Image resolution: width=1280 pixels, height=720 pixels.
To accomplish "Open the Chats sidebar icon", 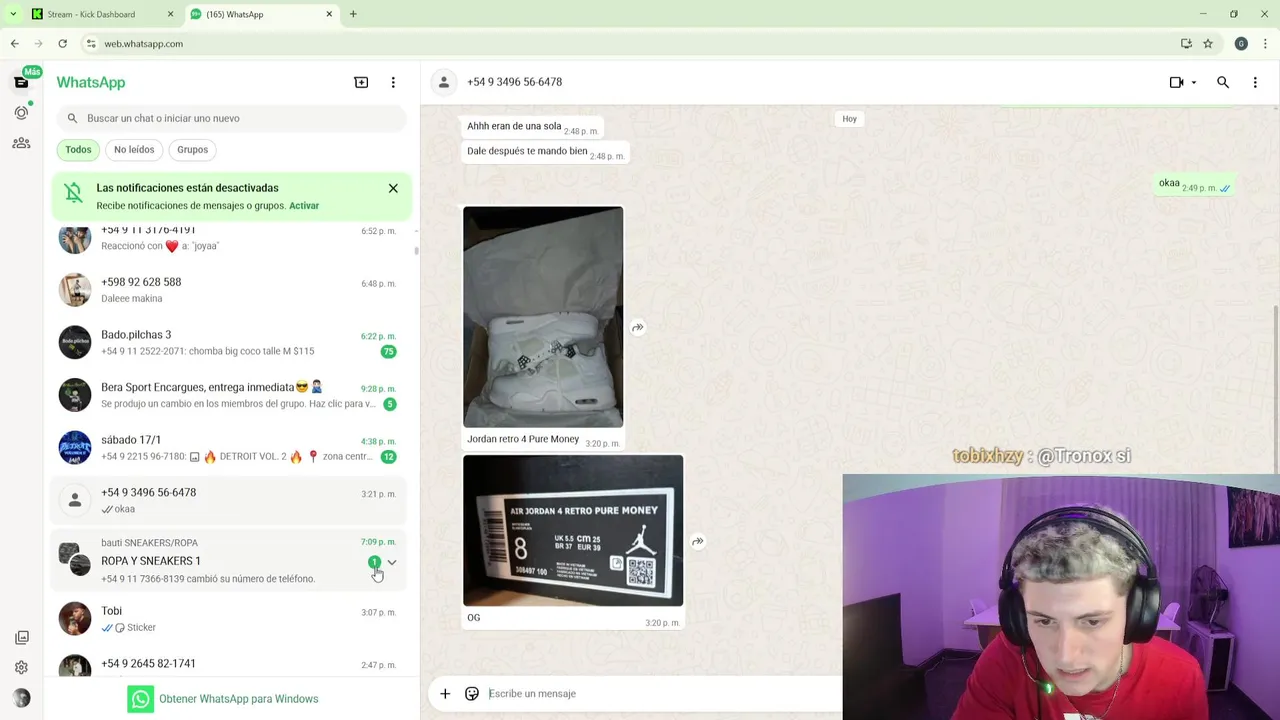I will coord(21,82).
